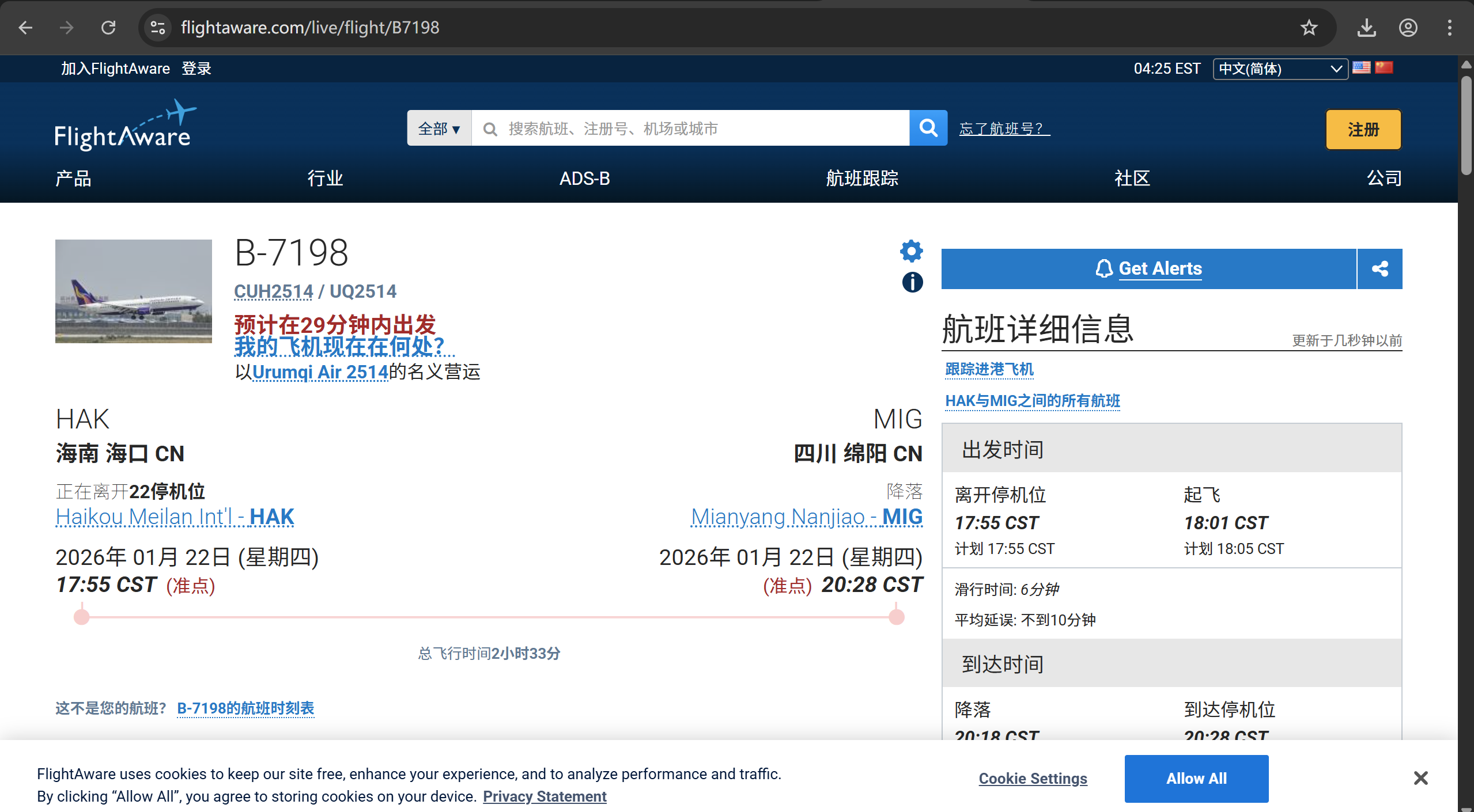This screenshot has width=1474, height=812.
Task: Click the 滑行时间: 6分钟 text
Action: (x=1007, y=589)
